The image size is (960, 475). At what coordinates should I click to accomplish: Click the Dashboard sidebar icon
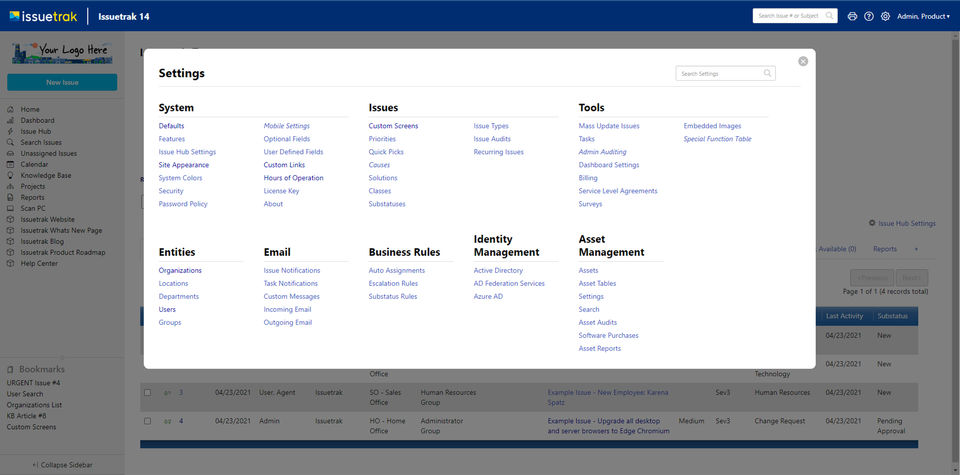[10, 121]
